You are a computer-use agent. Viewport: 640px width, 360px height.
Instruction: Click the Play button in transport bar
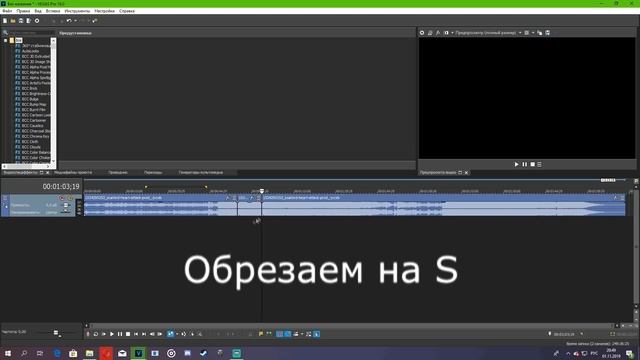[x=112, y=334]
